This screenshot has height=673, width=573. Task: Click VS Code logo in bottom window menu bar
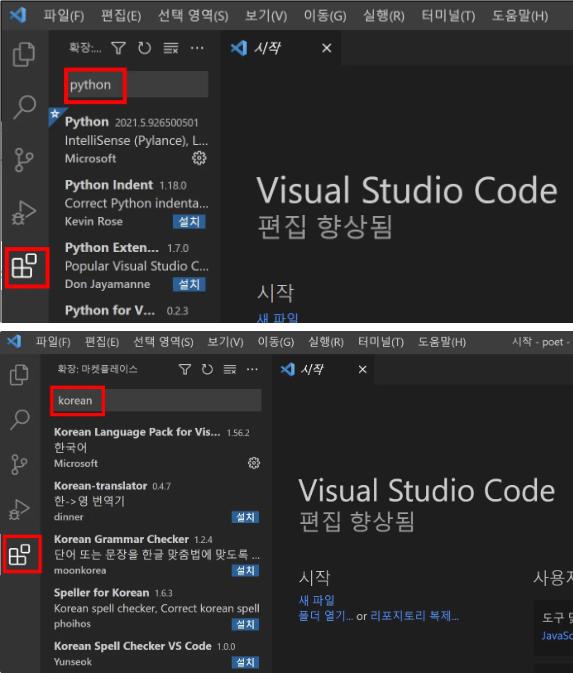[x=14, y=342]
